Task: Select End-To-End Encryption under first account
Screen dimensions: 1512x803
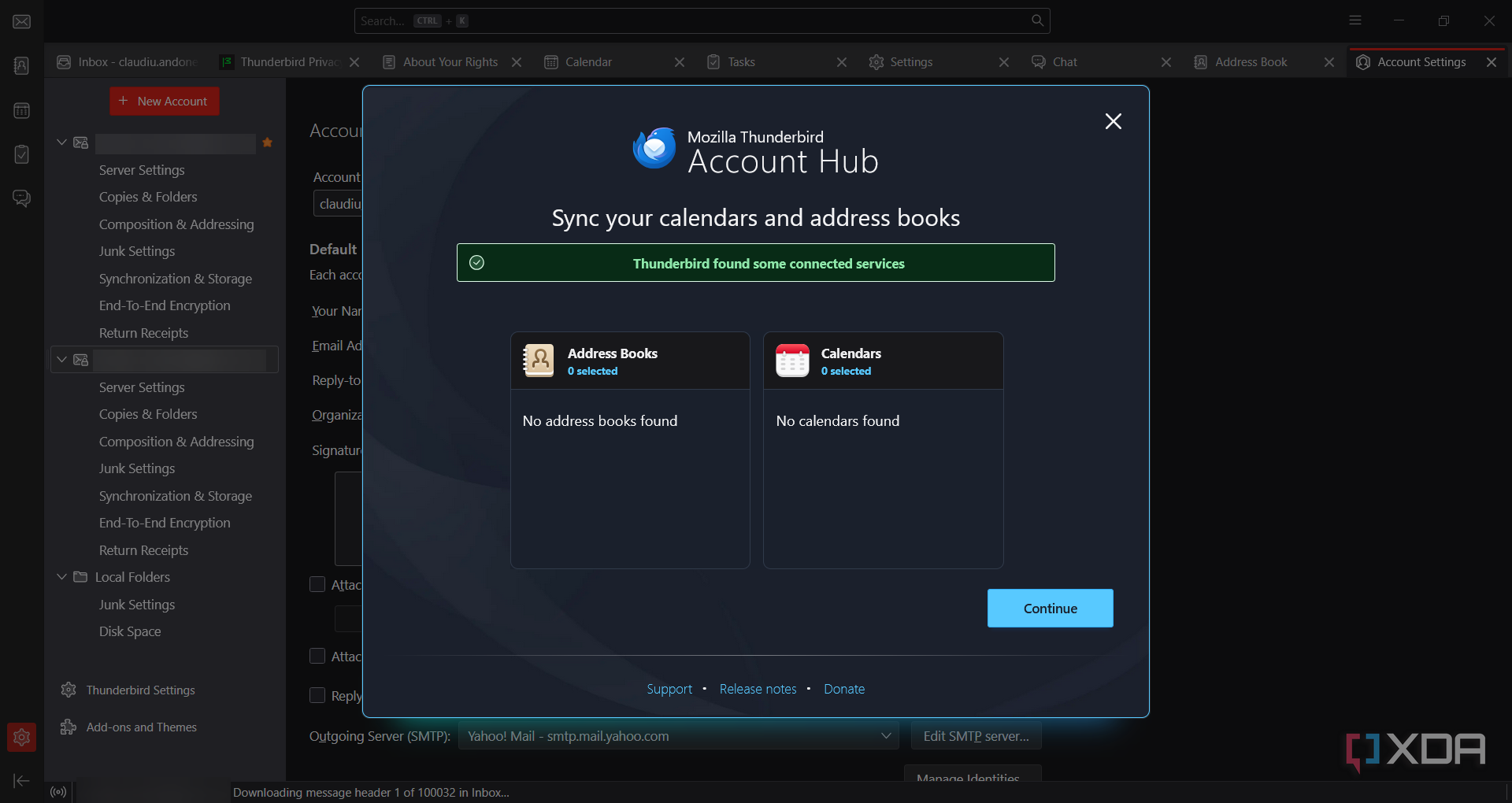Action: click(165, 305)
